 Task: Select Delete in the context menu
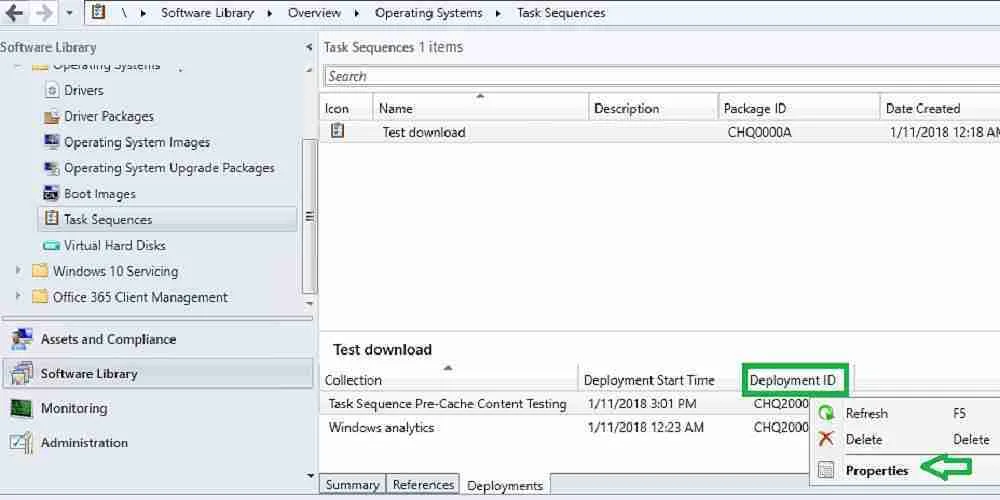[x=864, y=439]
